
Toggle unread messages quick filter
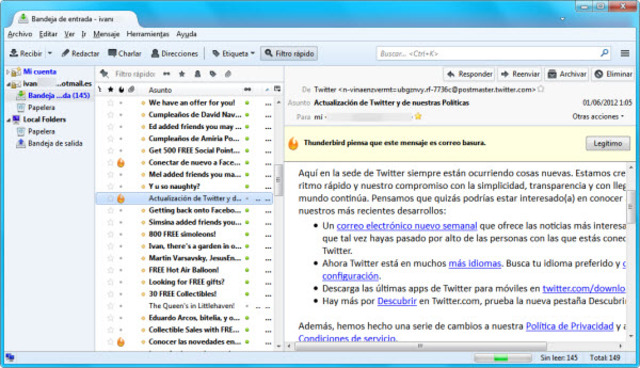(167, 74)
